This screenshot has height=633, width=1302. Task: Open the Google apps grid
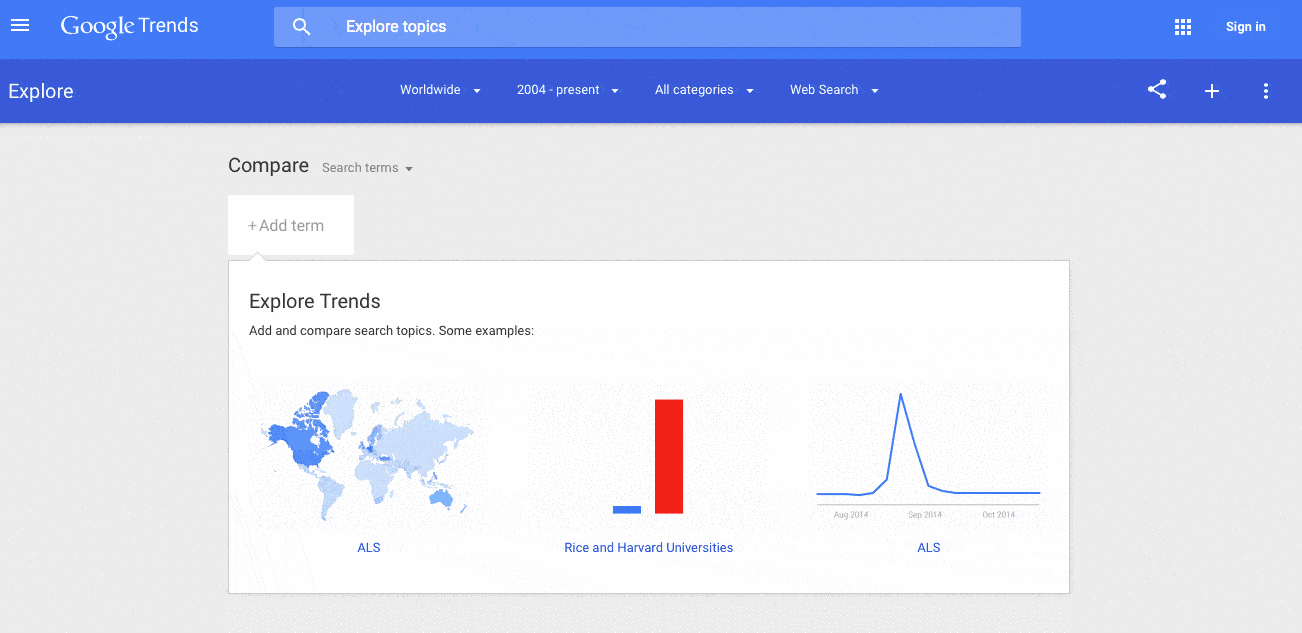coord(1183,27)
